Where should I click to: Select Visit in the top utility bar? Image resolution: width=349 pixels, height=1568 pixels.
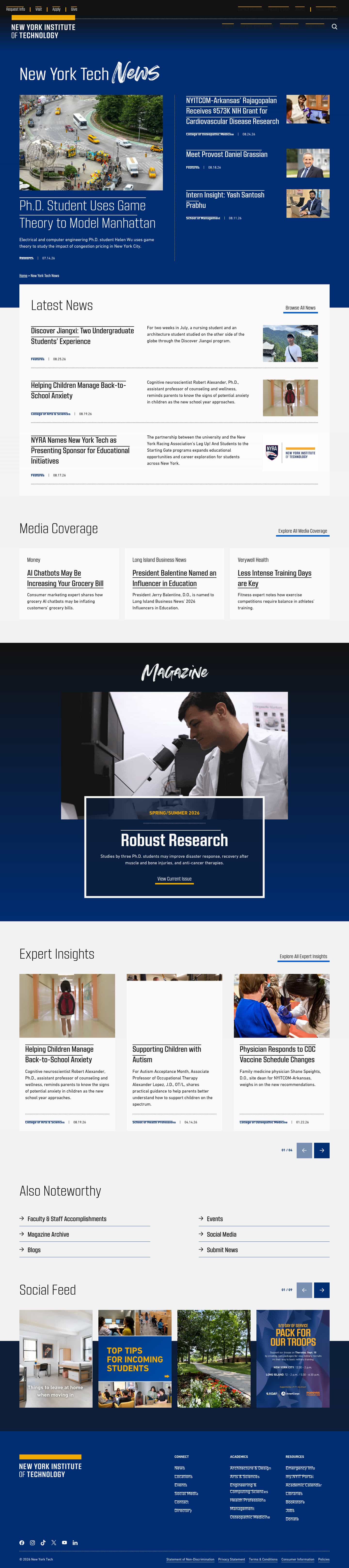click(x=38, y=9)
